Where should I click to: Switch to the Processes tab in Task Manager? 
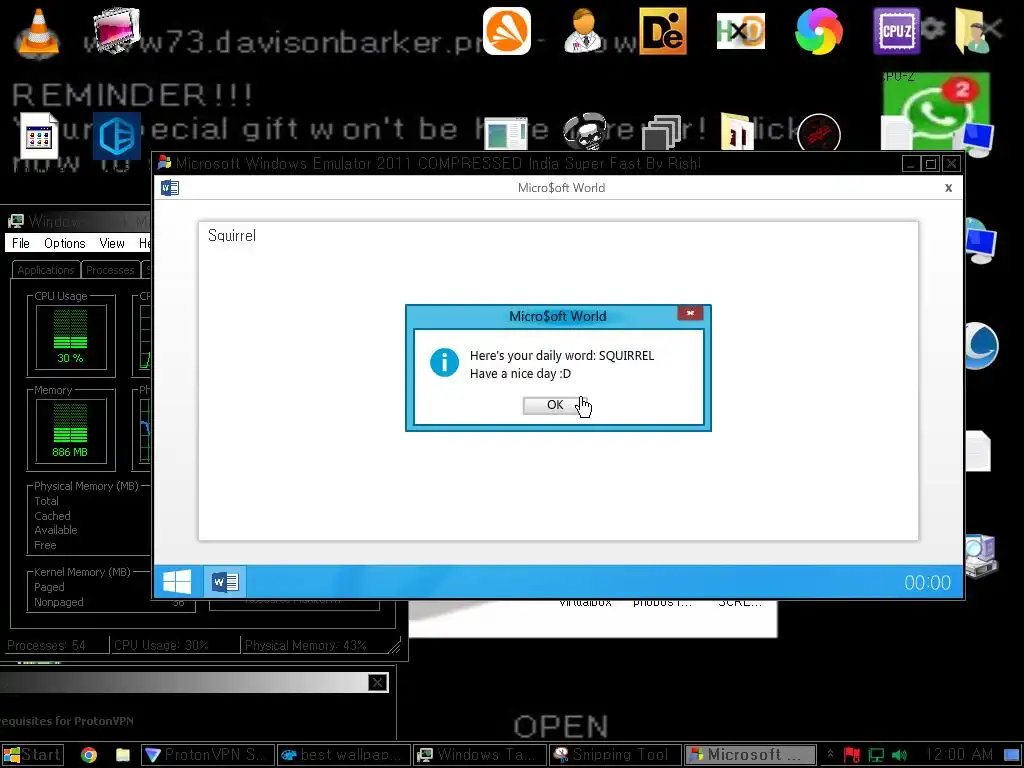coord(110,270)
